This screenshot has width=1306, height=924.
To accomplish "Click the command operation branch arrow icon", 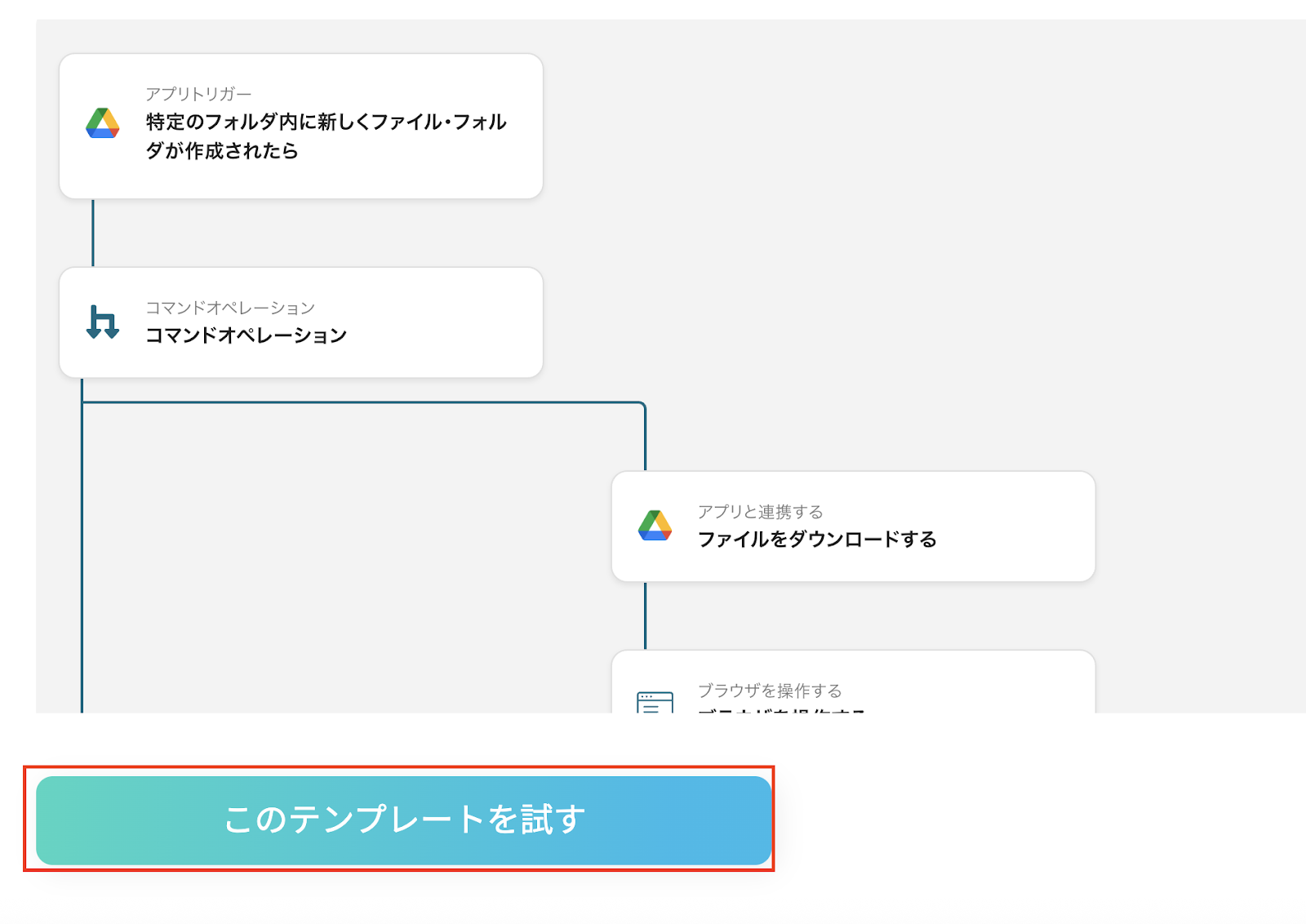I will [103, 322].
